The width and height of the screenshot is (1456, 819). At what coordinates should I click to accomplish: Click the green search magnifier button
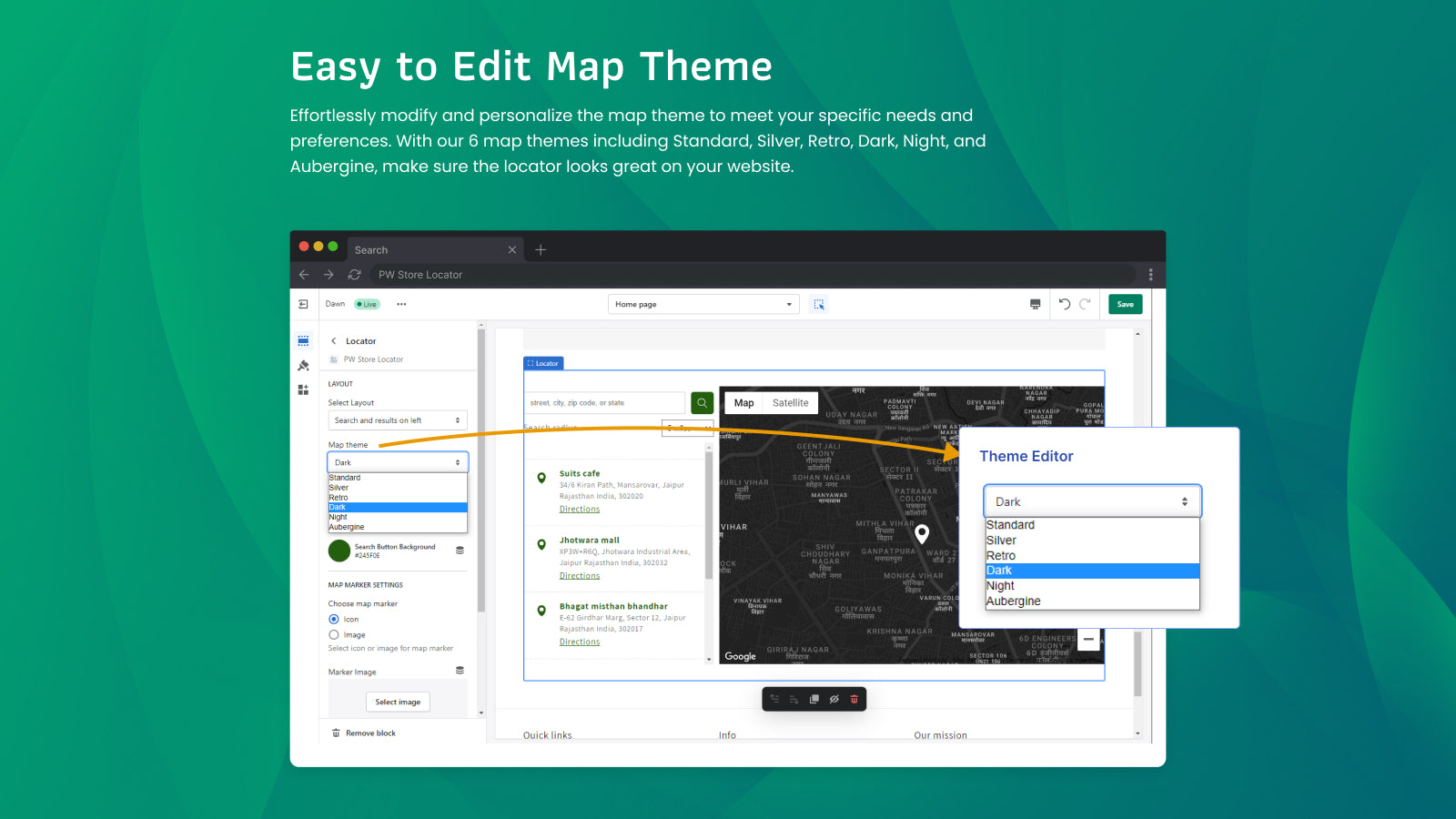point(702,403)
